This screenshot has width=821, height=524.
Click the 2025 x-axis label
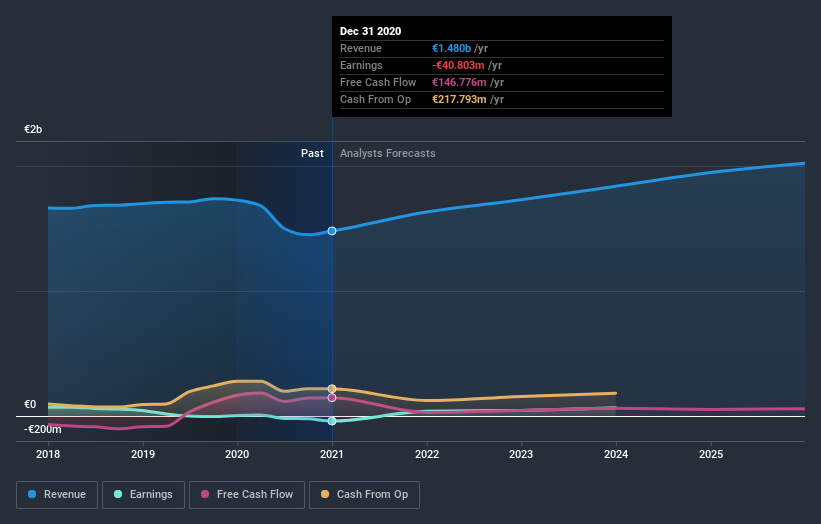[x=711, y=454]
